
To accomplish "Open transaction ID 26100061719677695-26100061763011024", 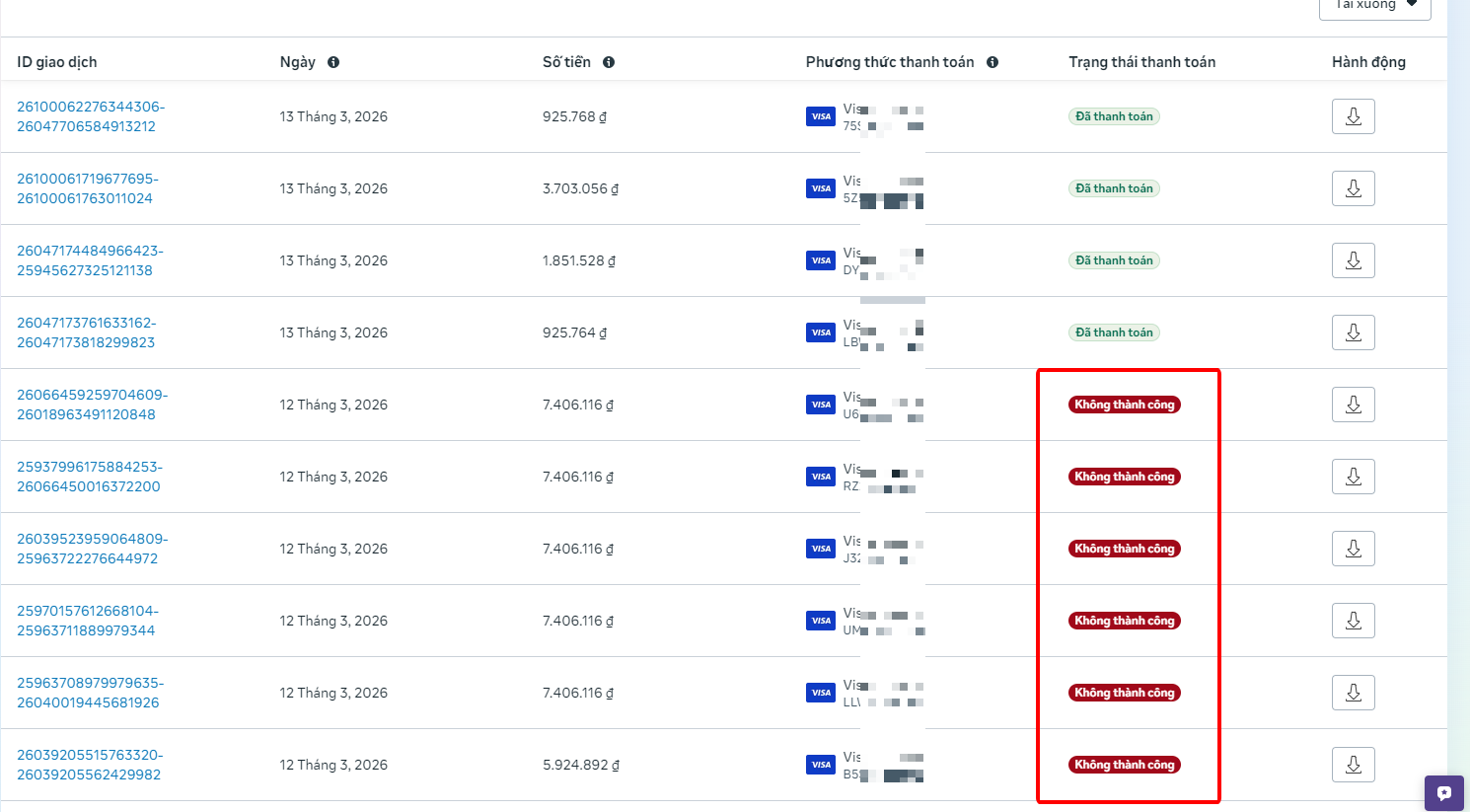I will (88, 188).
